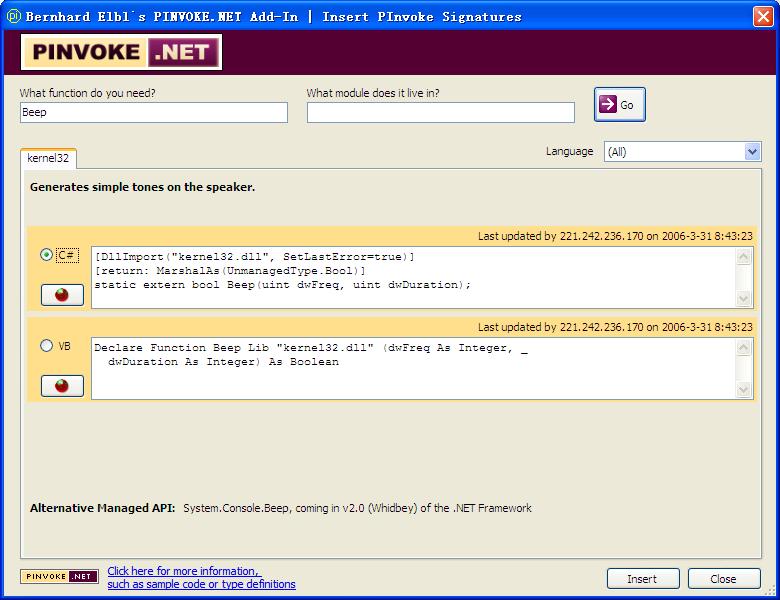This screenshot has height=600, width=780.
Task: Open the Language dropdown list
Action: click(752, 151)
